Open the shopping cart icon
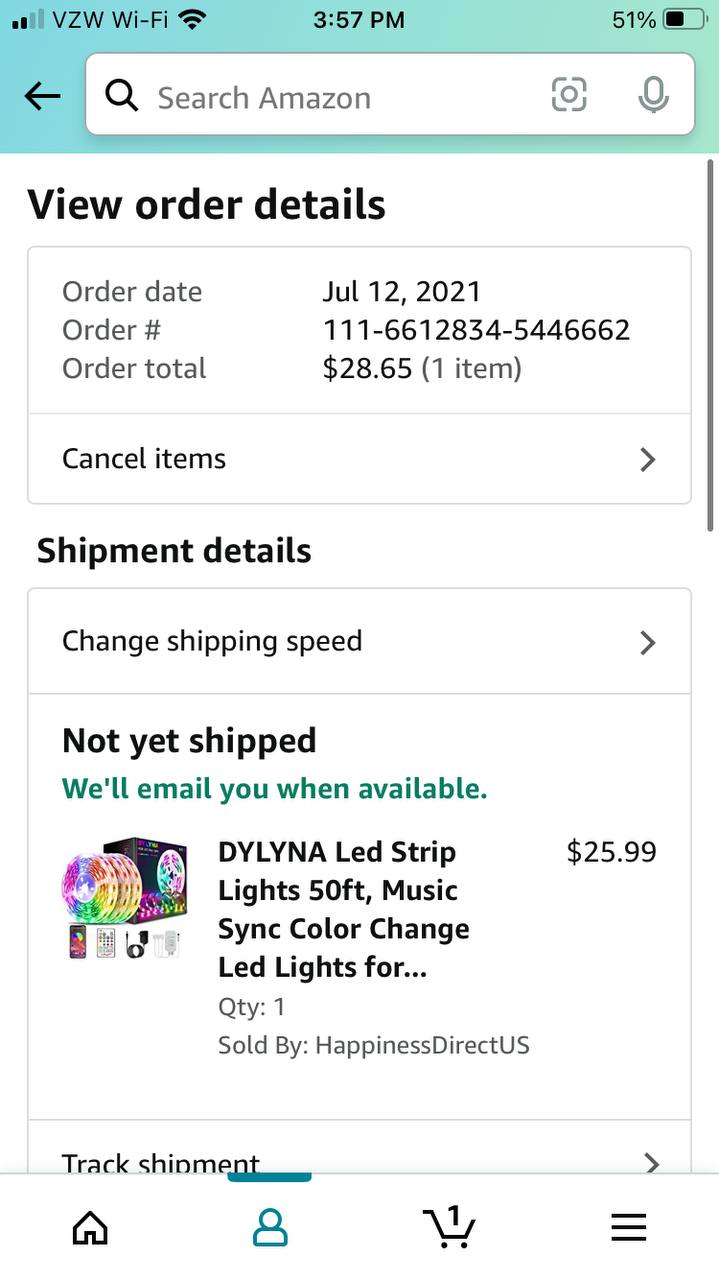 click(449, 1226)
